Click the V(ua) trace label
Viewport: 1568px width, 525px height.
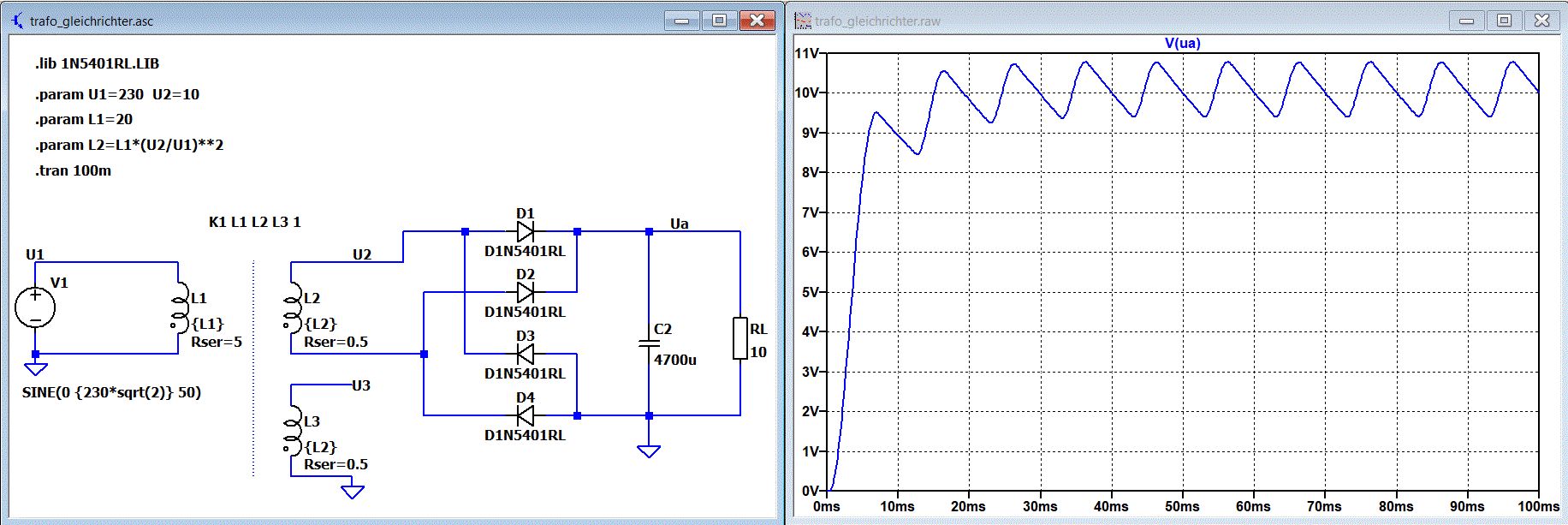coord(1182,43)
